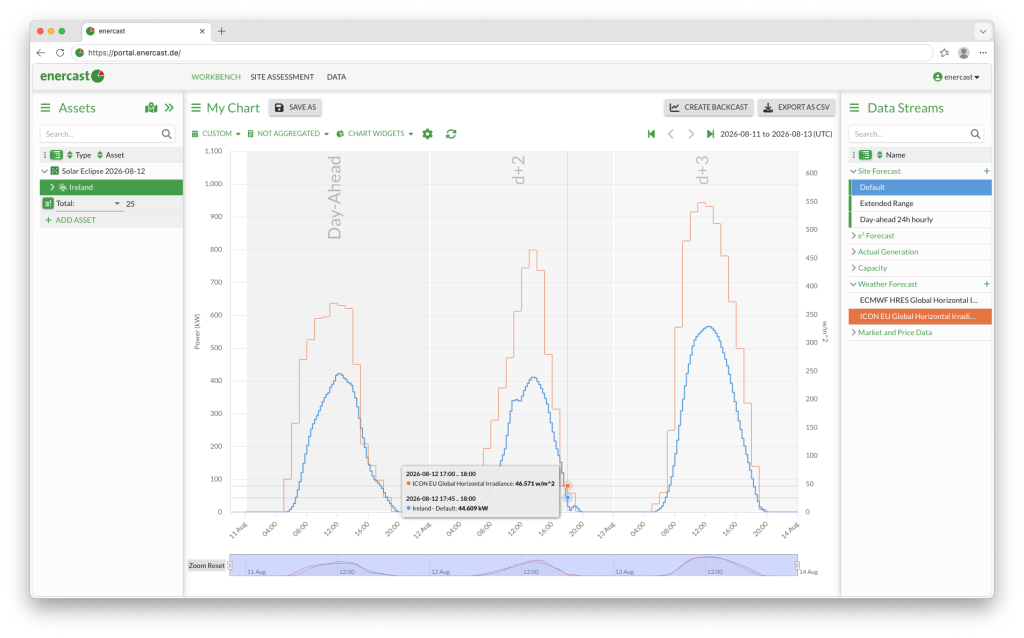Image resolution: width=1024 pixels, height=638 pixels.
Task: Click the Data Streams search magnifier
Action: point(975,134)
